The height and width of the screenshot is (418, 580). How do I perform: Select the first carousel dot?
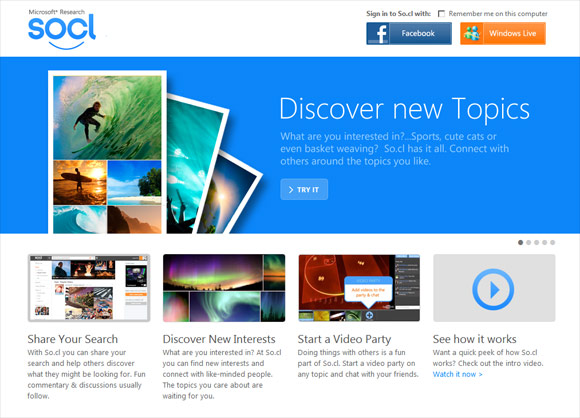(520, 243)
